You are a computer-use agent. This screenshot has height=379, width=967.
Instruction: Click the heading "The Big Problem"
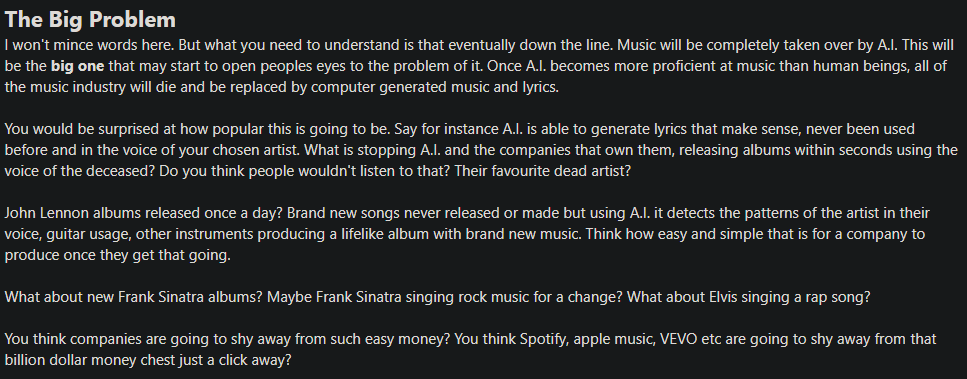(x=90, y=19)
